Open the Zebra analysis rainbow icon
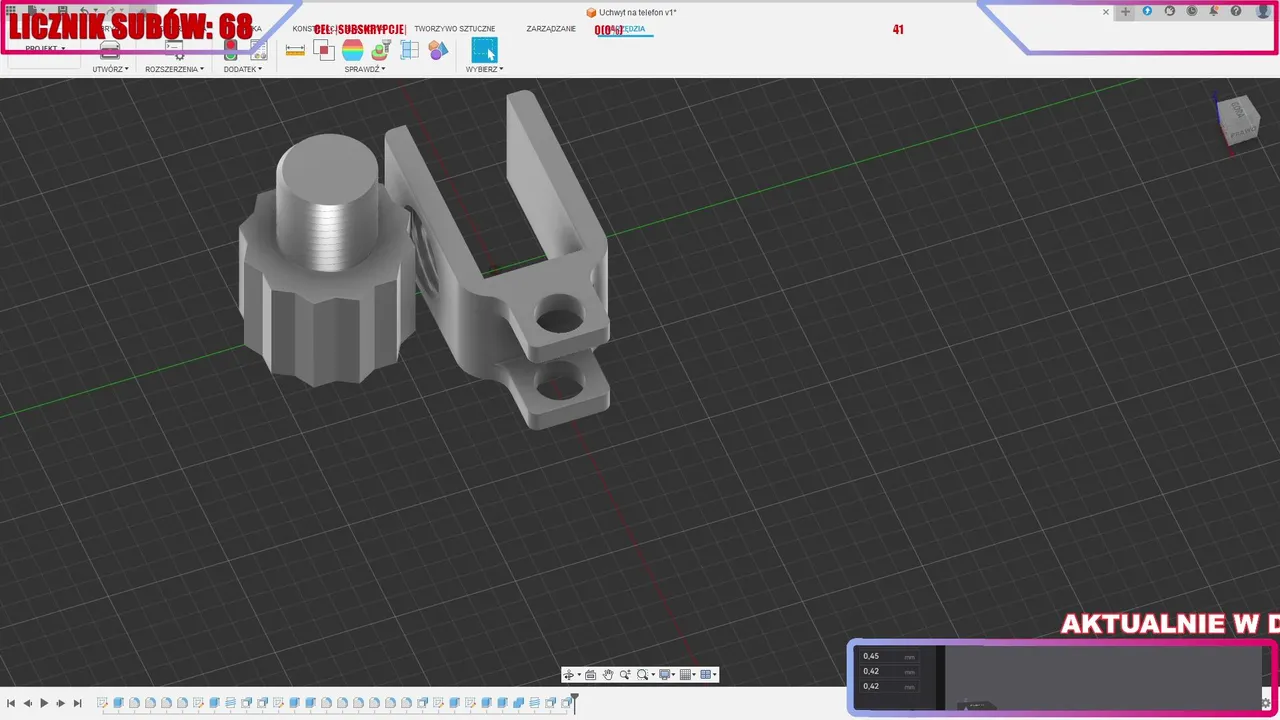 [352, 50]
